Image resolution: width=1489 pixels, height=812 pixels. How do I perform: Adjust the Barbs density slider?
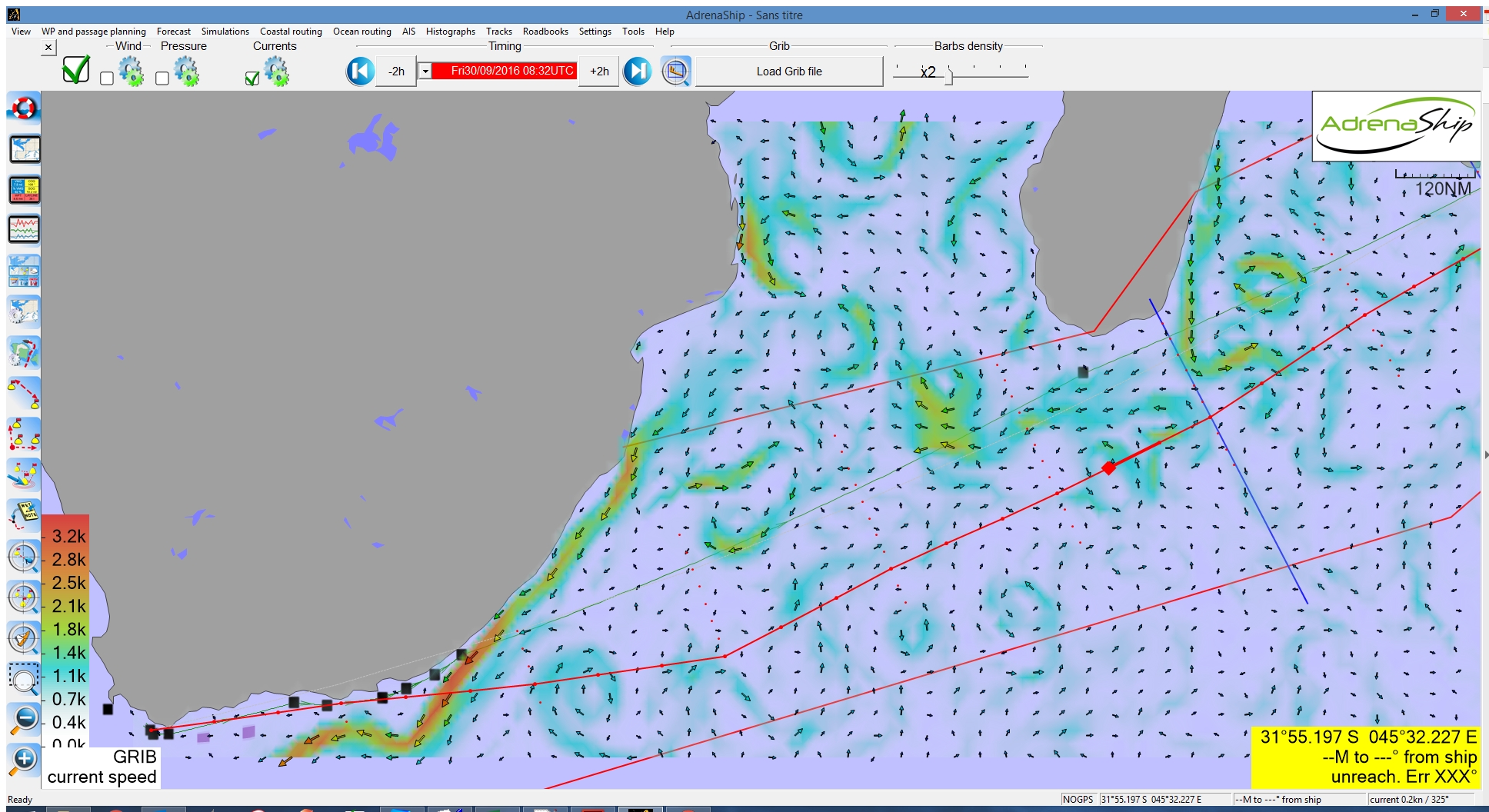coord(948,75)
